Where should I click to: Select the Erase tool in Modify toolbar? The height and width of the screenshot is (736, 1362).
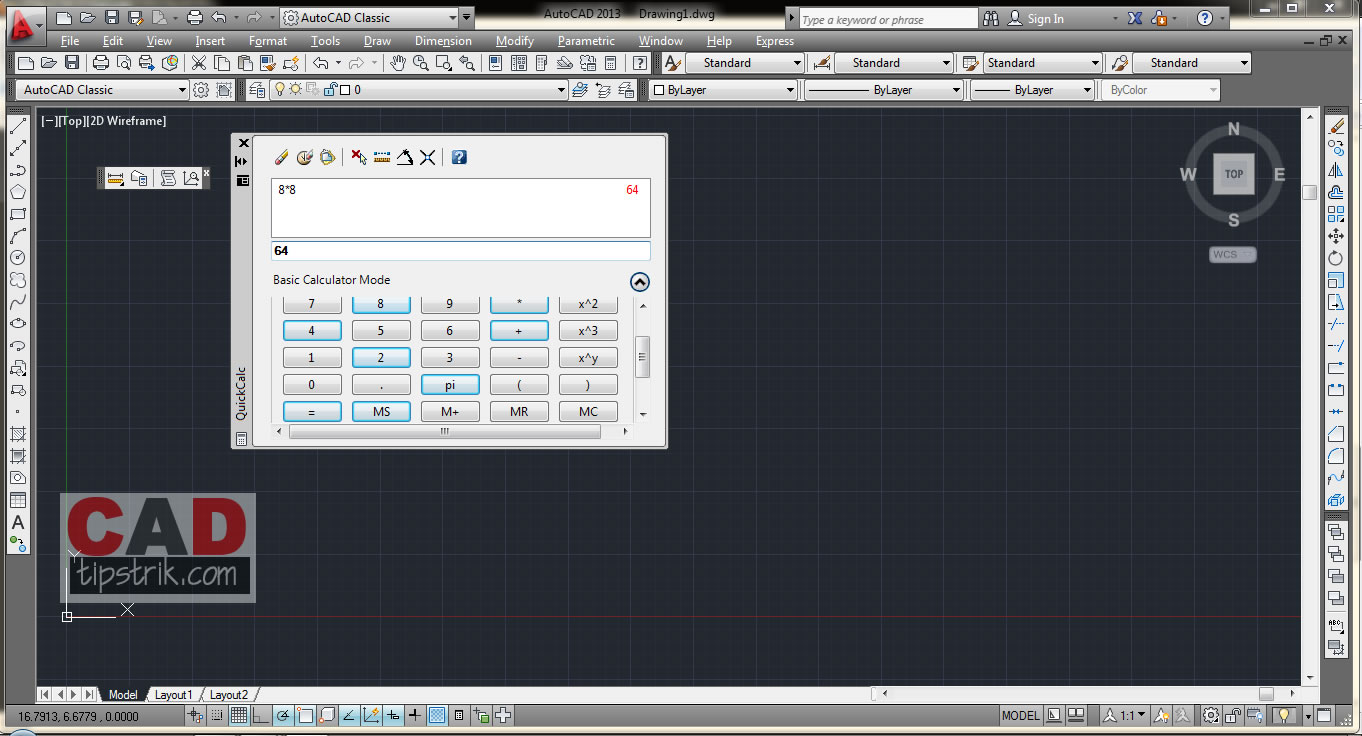(1336, 127)
